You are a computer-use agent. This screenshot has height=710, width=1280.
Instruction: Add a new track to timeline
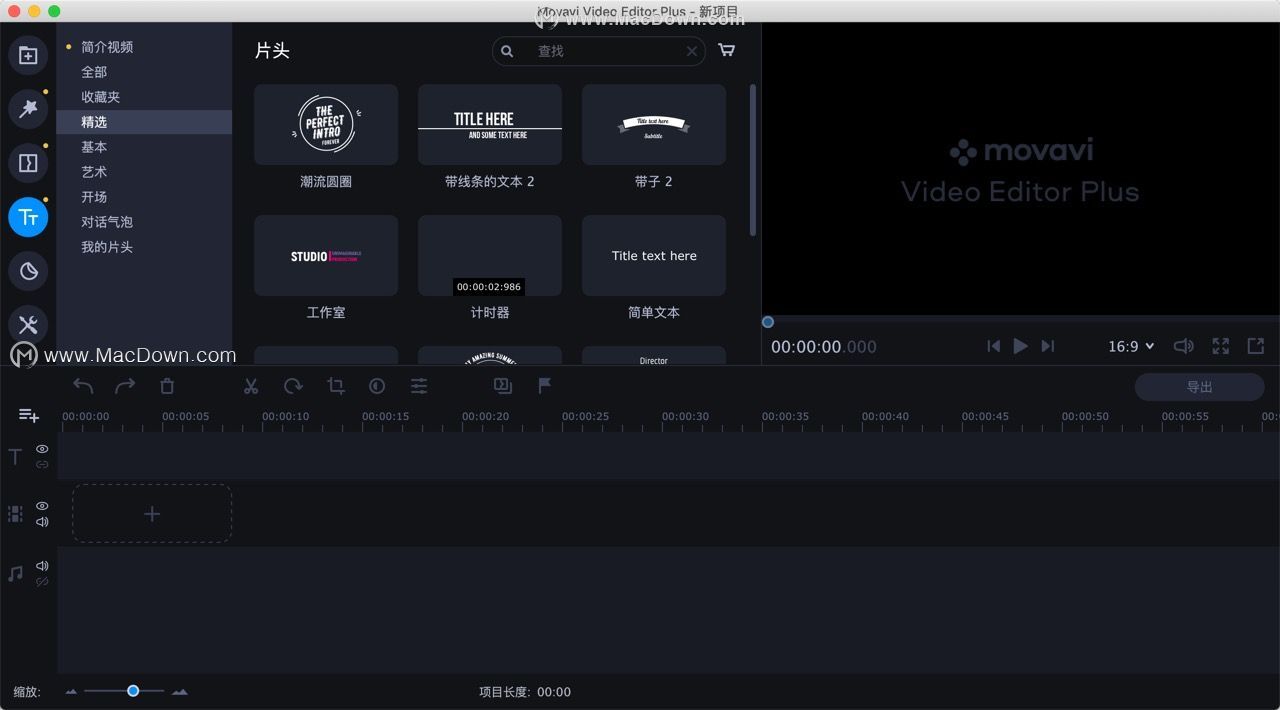29,415
